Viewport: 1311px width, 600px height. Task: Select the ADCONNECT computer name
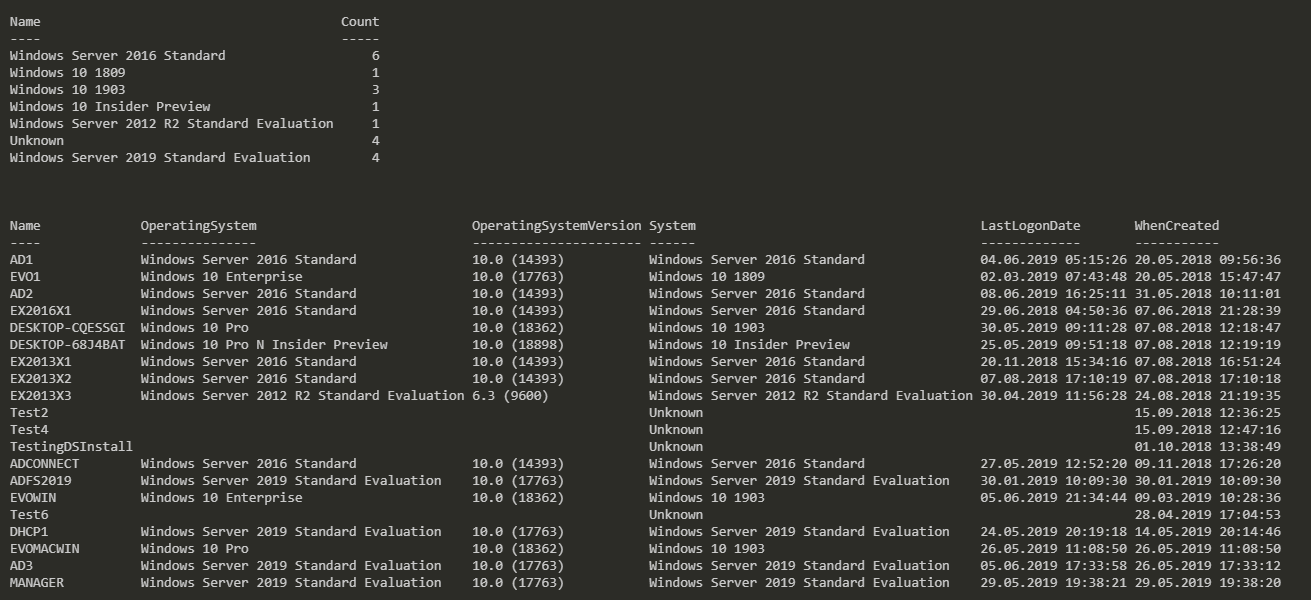tap(45, 464)
